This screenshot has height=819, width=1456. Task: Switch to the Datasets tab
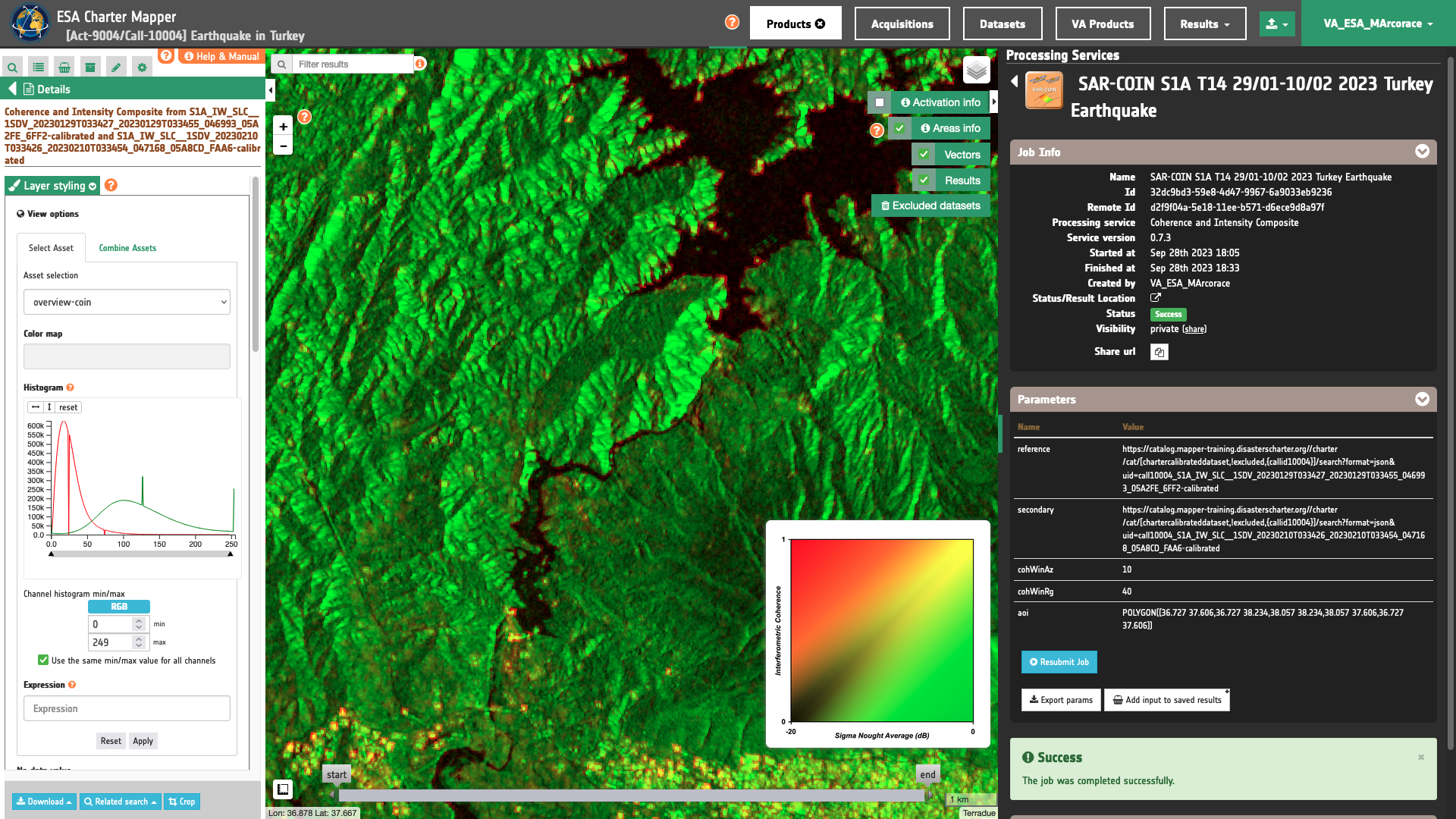click(1002, 24)
